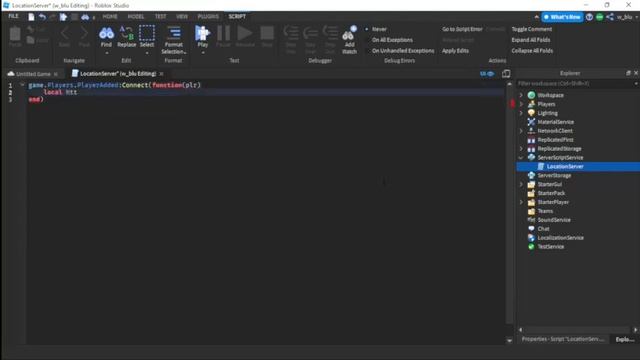This screenshot has height=360, width=640.
Task: Click the Explorer horizontal scrollbar right arrow
Action: point(636,330)
